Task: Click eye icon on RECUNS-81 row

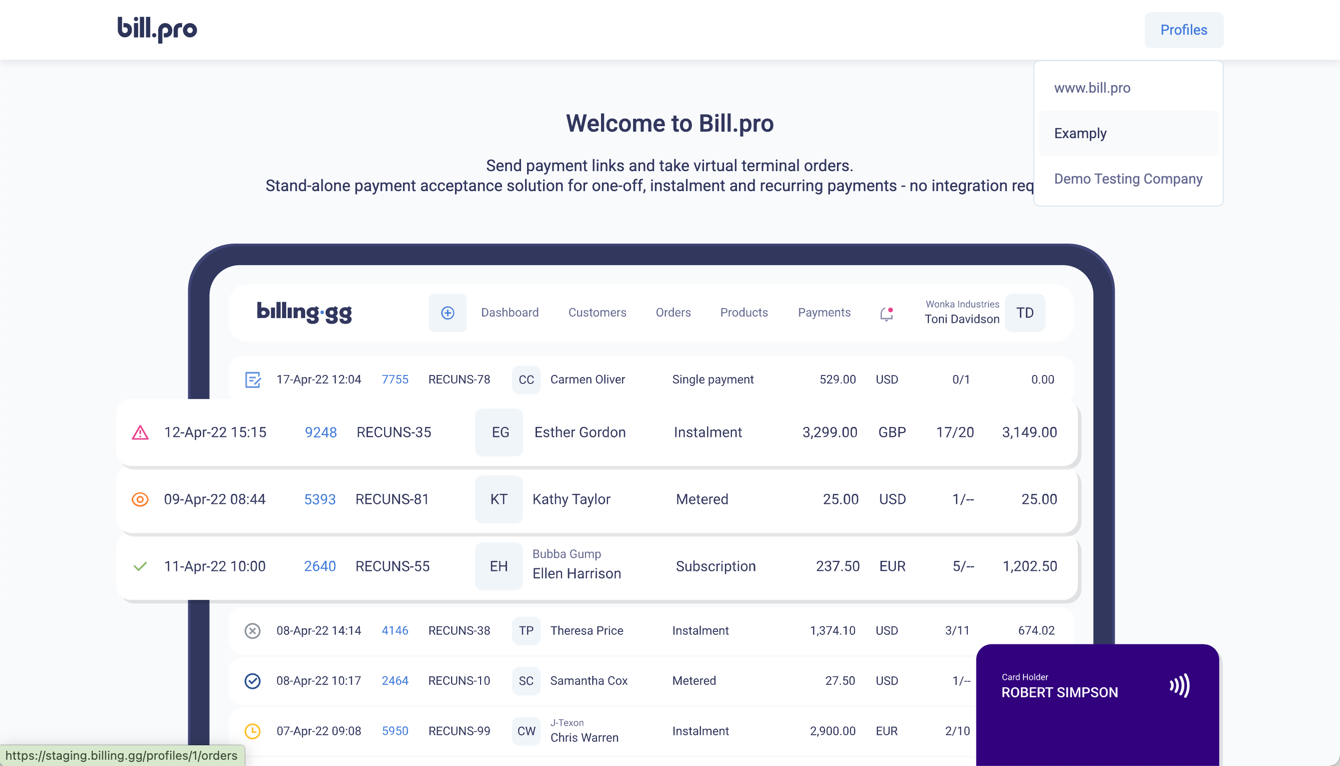Action: (140, 499)
